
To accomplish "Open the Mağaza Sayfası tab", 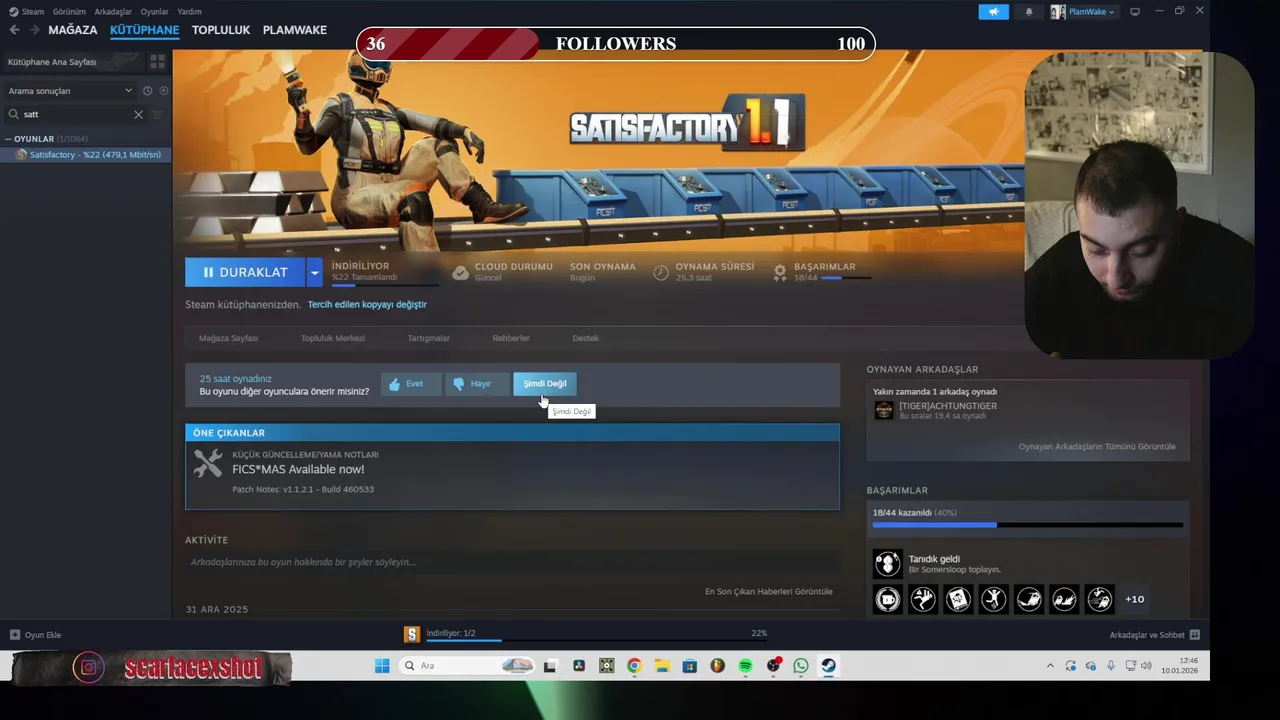I will pyautogui.click(x=228, y=338).
